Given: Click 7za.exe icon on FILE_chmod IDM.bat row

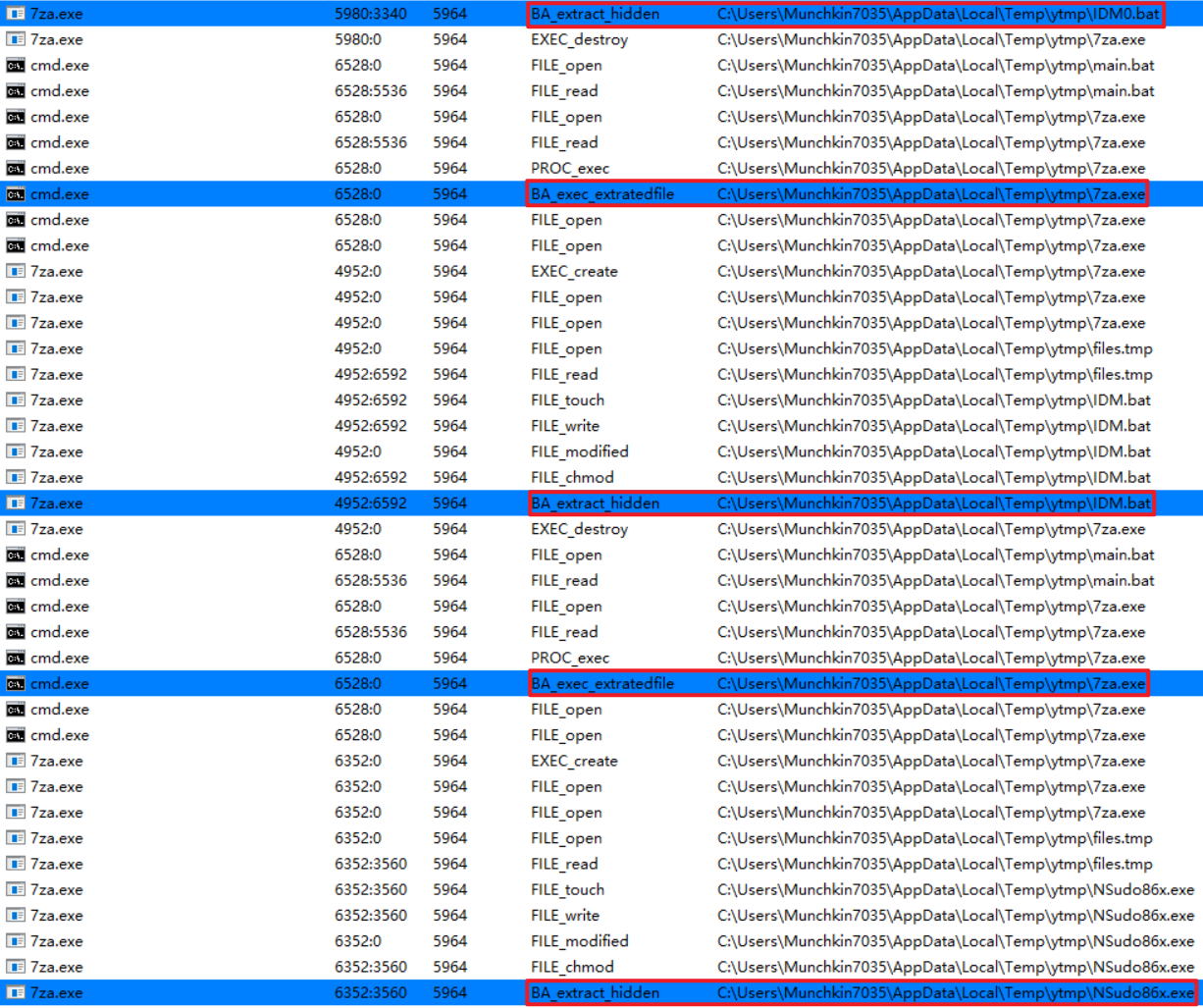Looking at the screenshot, I should coord(16,477).
